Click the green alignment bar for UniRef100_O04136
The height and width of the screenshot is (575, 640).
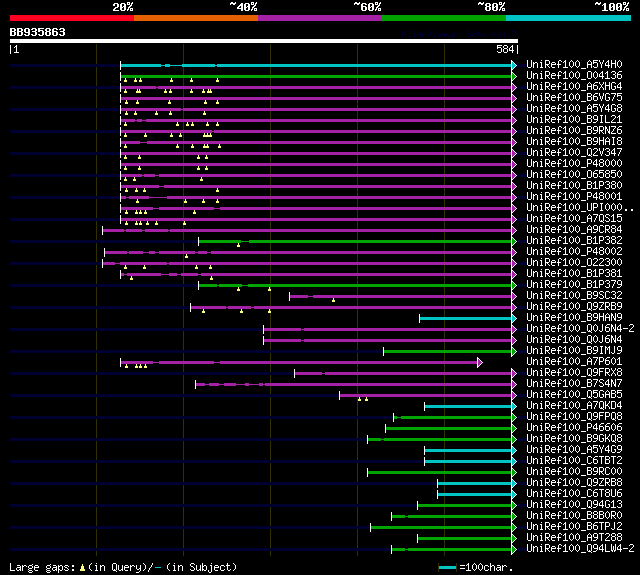coord(316,76)
